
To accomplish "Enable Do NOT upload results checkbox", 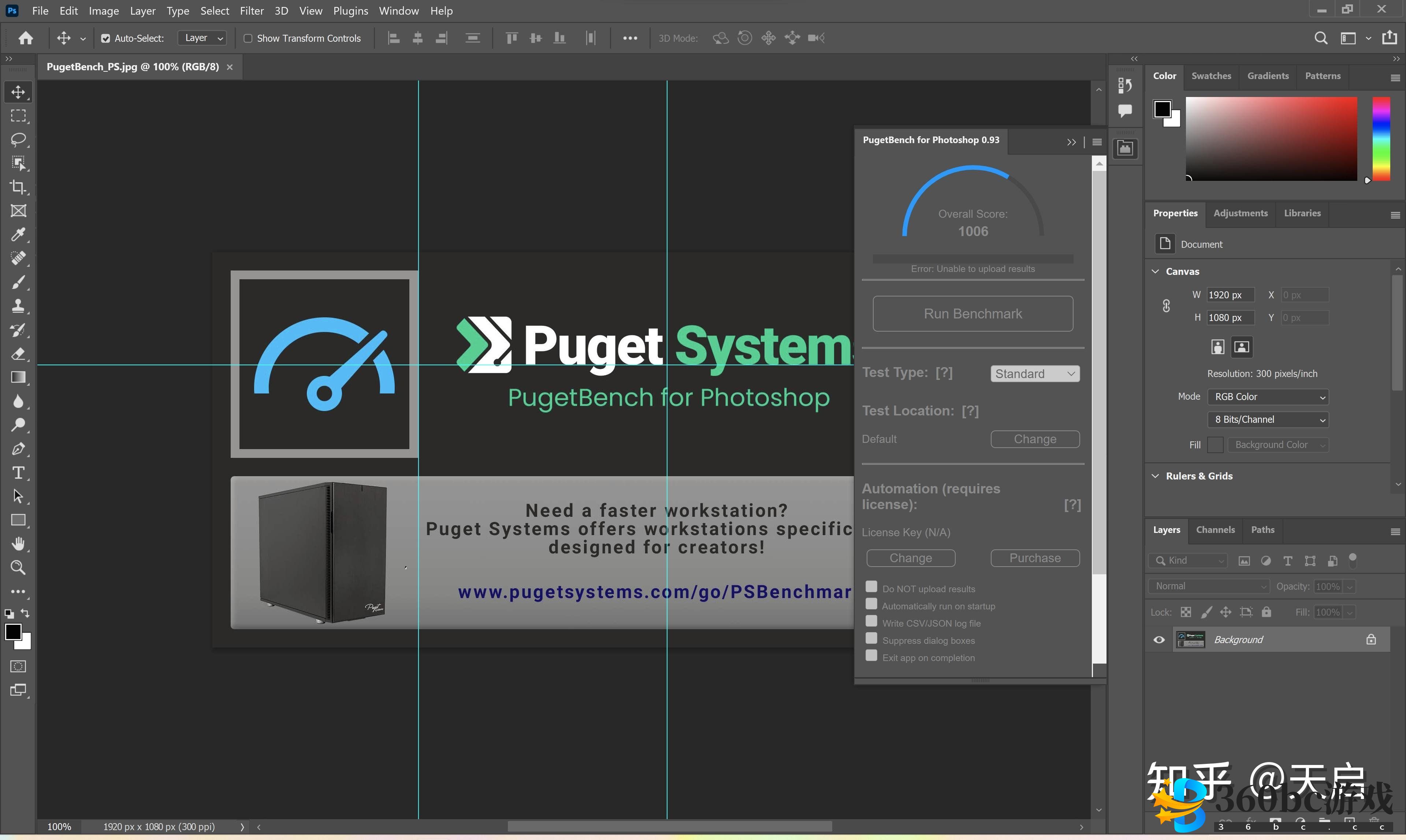I will coord(871,587).
